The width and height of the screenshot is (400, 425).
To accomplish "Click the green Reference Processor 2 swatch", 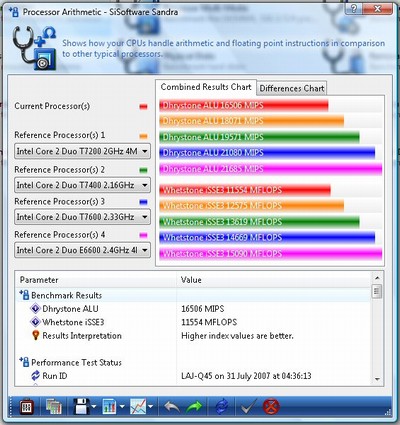I will tap(143, 170).
